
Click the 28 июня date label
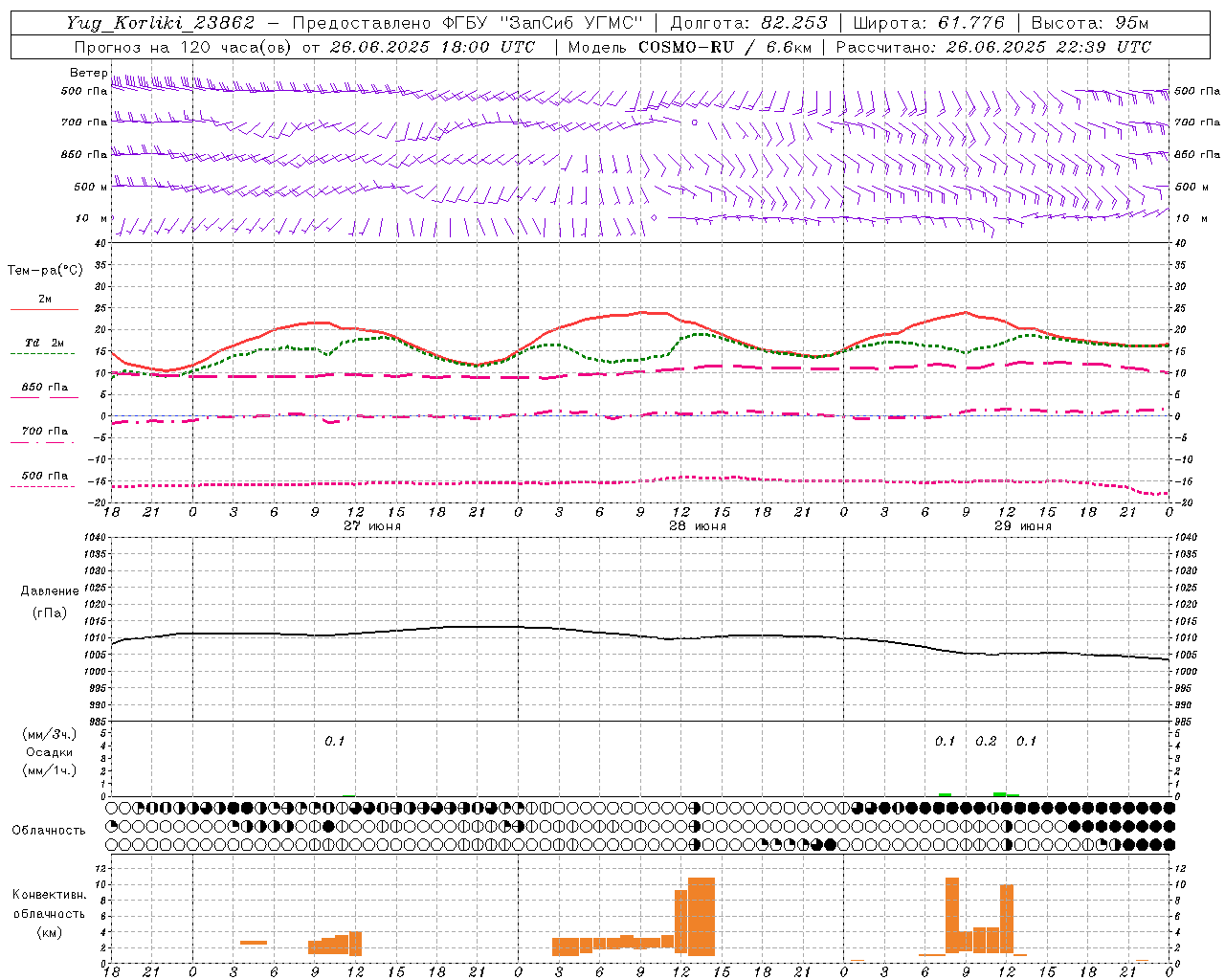pos(698,526)
